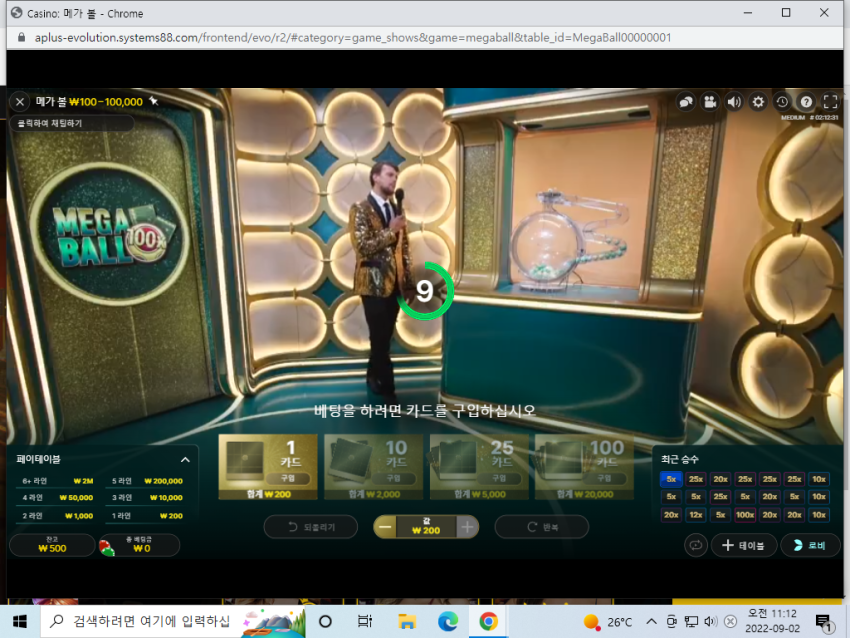Viewport: 850px width, 638px height.
Task: Open Microsoft Edge from the taskbar
Action: point(448,621)
